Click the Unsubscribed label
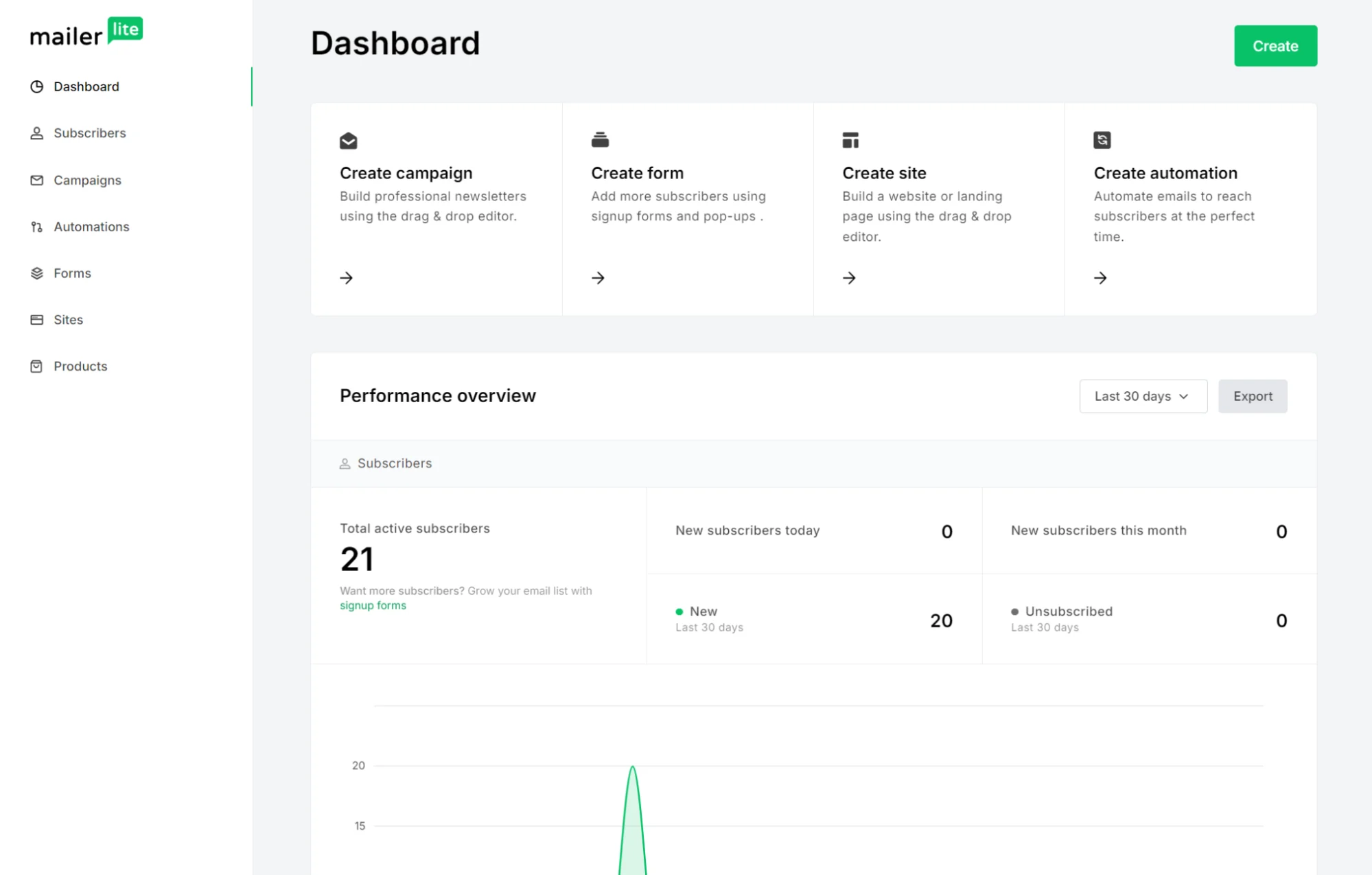Viewport: 1372px width, 875px height. 1069,611
